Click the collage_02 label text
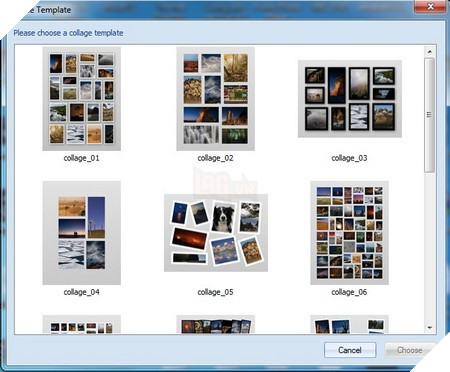Viewport: 450px width, 372px height. [215, 158]
